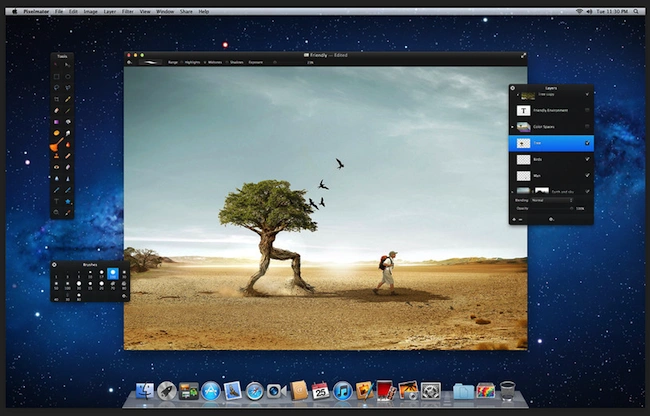650x416 pixels.
Task: Open Trash in the Dock
Action: 507,390
